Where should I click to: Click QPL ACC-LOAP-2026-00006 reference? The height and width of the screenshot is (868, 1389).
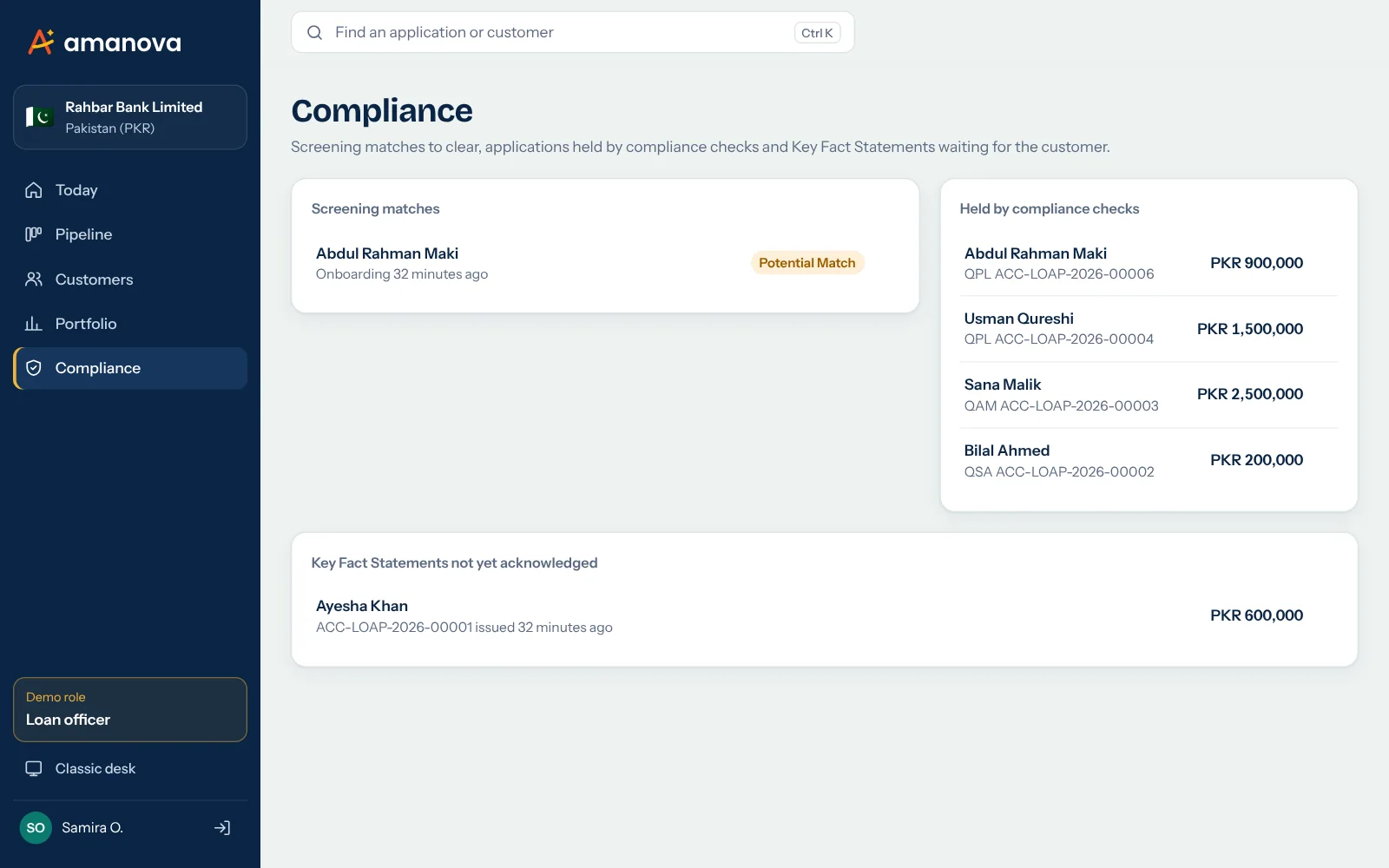[1059, 274]
